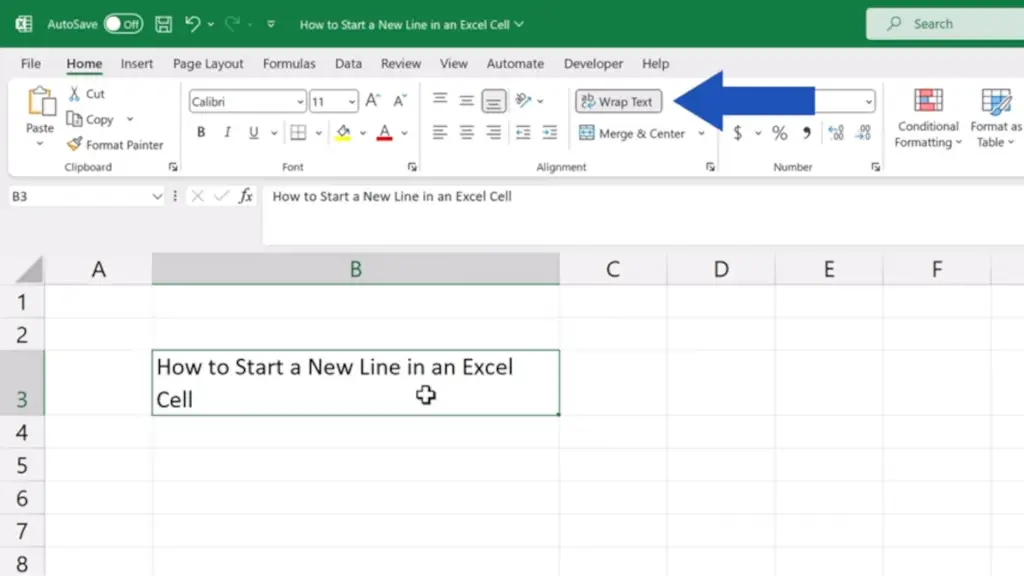Expand the Borders dropdown arrow
This screenshot has height=576, width=1024.
[x=318, y=133]
